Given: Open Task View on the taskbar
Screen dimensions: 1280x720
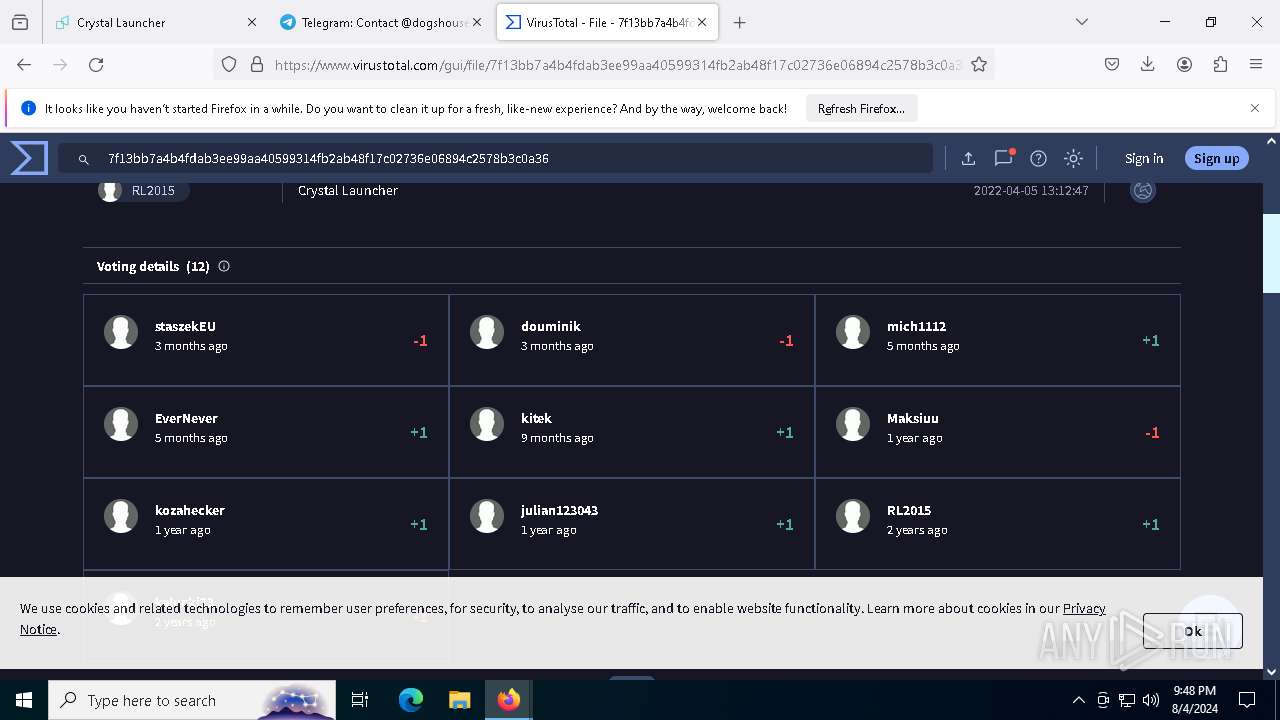Looking at the screenshot, I should click(360, 700).
